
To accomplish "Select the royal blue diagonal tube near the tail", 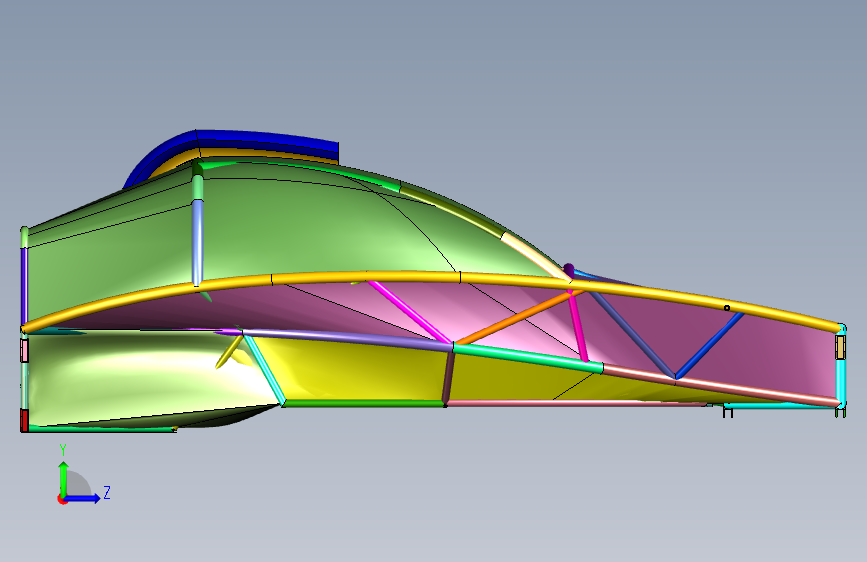I will pos(709,345).
